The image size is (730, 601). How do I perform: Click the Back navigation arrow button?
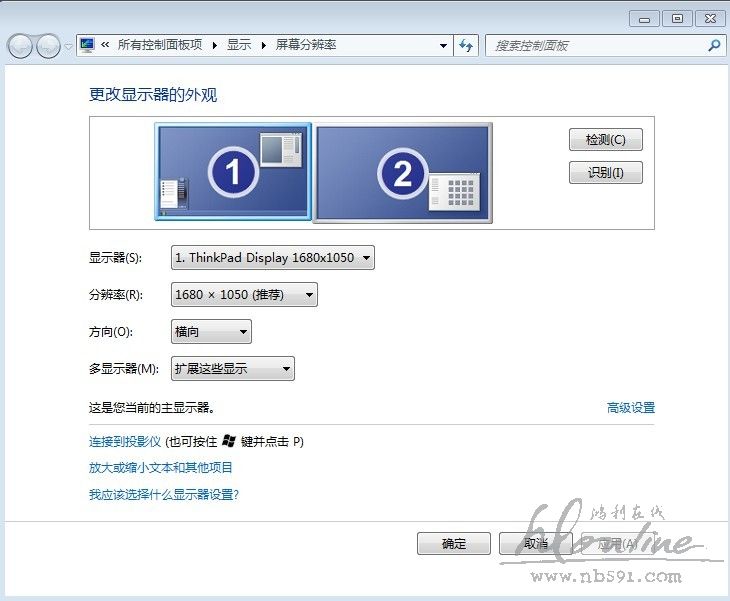pos(20,46)
